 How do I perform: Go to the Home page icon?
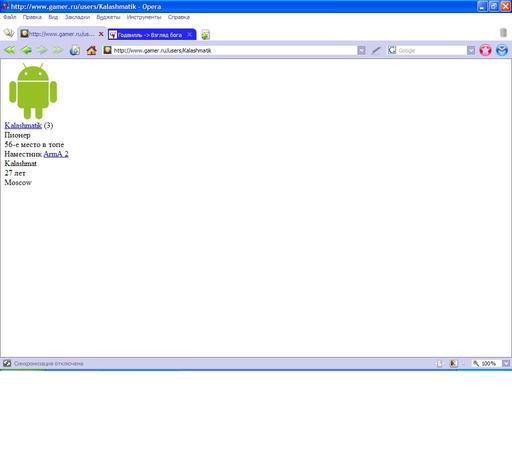coord(91,50)
